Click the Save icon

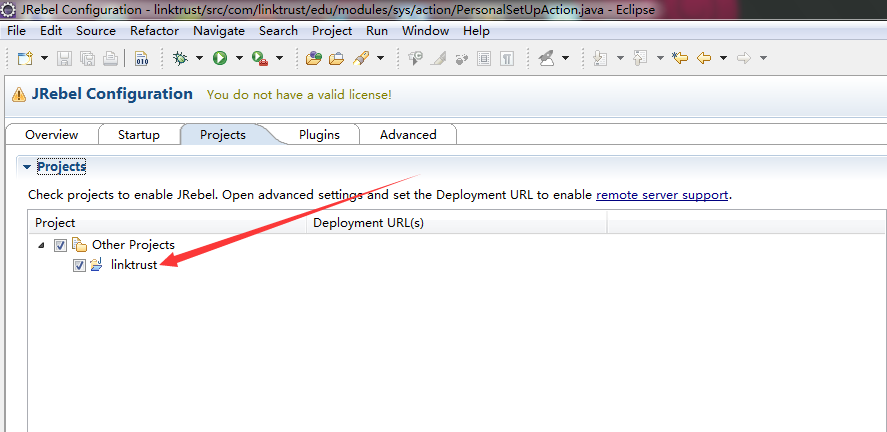[x=64, y=58]
